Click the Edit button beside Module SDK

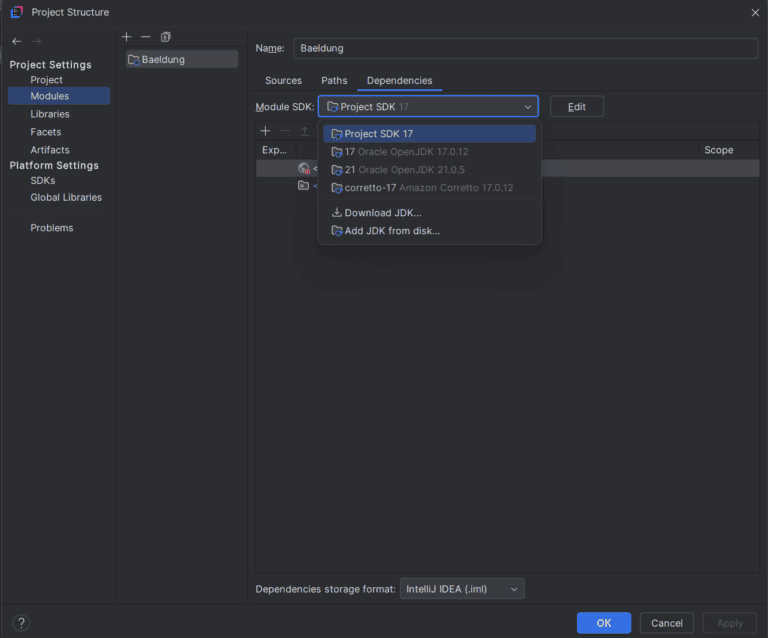[576, 107]
